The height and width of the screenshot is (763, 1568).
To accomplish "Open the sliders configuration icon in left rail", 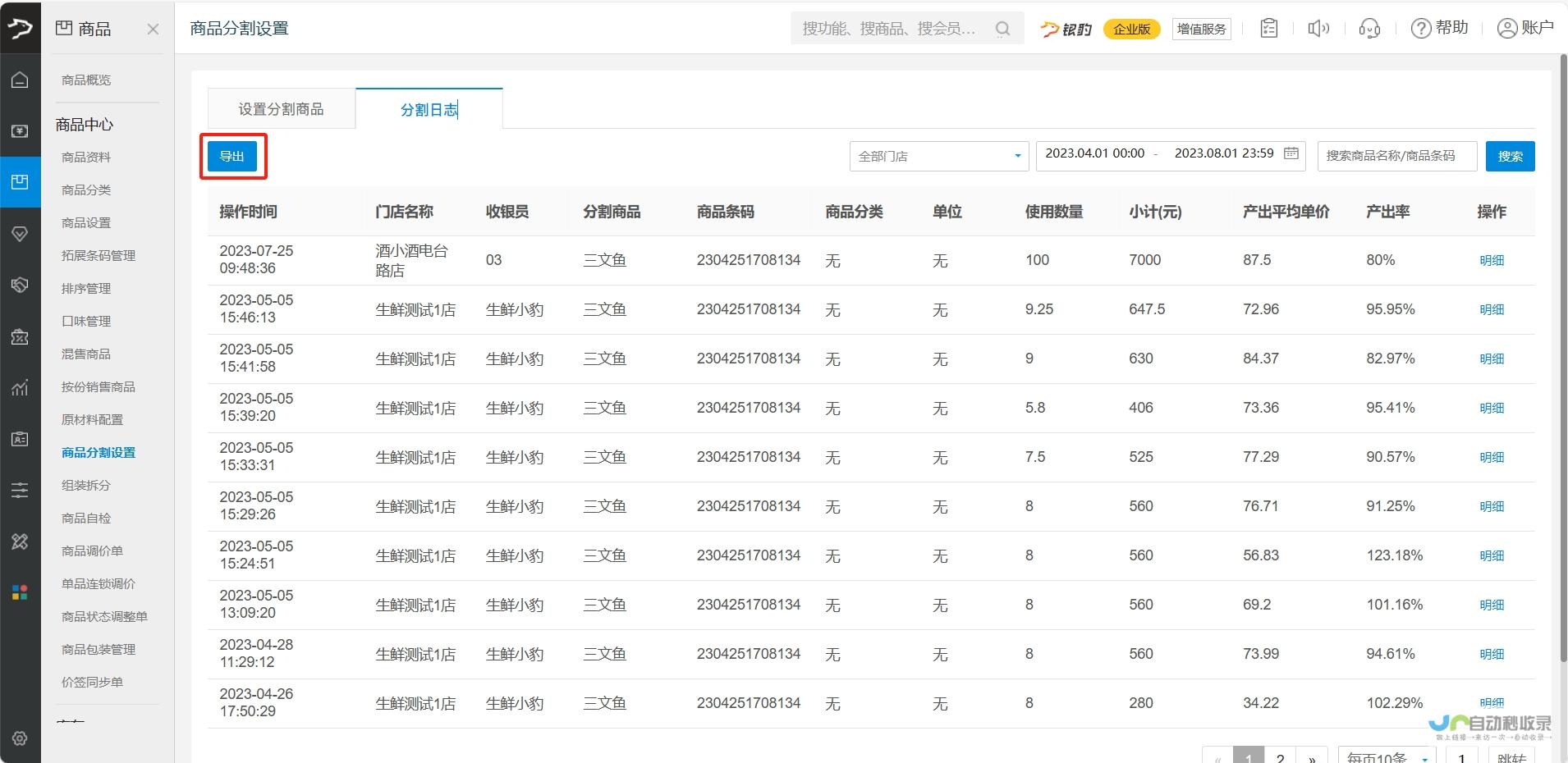I will coord(20,490).
